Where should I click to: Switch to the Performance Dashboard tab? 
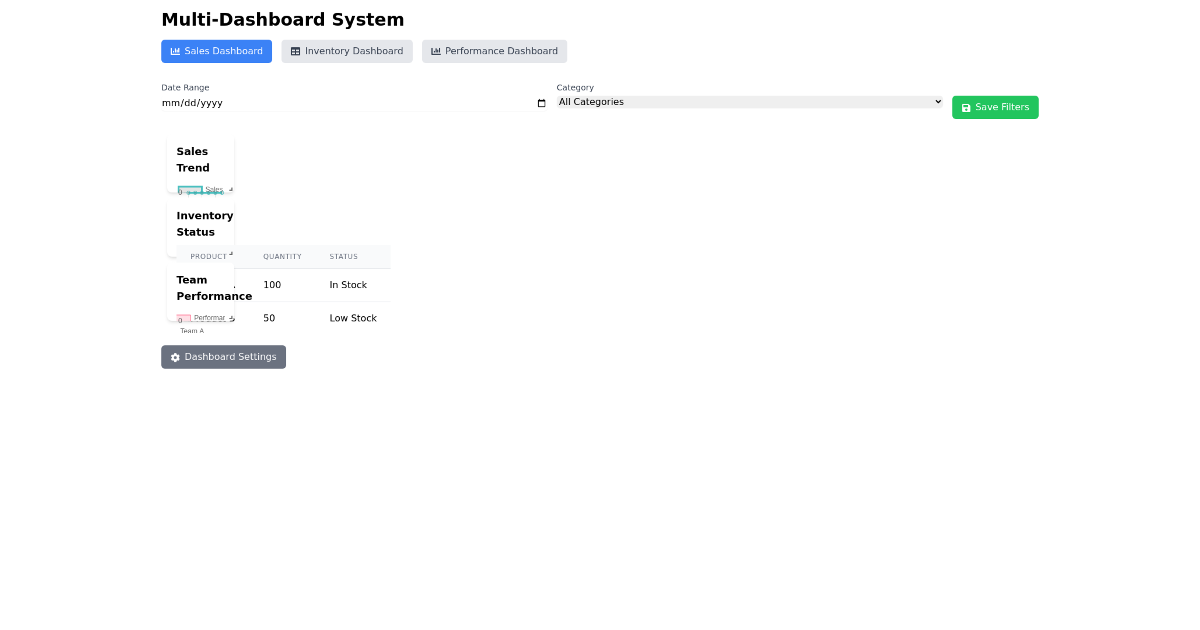click(494, 52)
